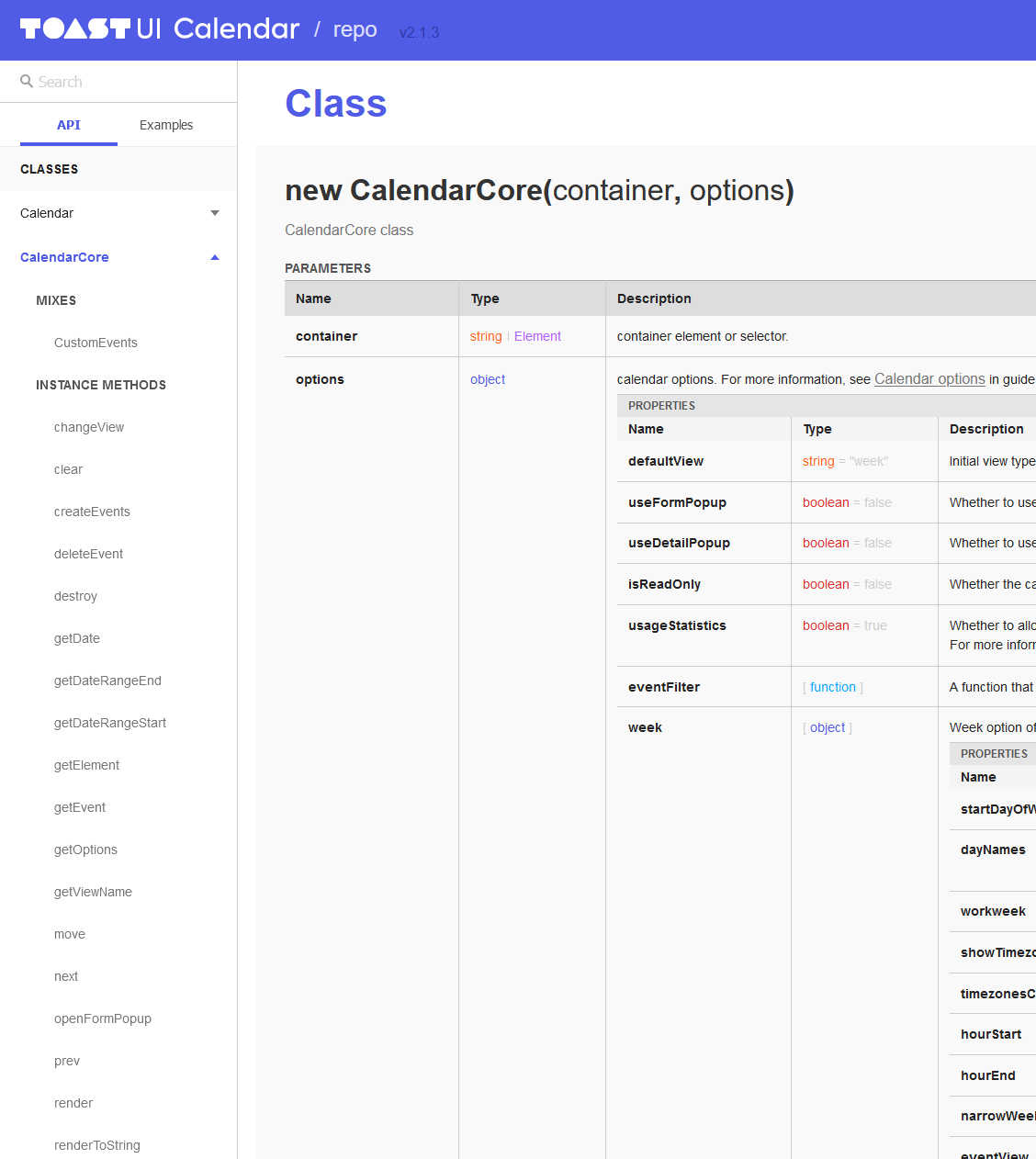The height and width of the screenshot is (1159, 1036).
Task: Select the CustomEvents mixin under MIXES
Action: click(x=96, y=343)
